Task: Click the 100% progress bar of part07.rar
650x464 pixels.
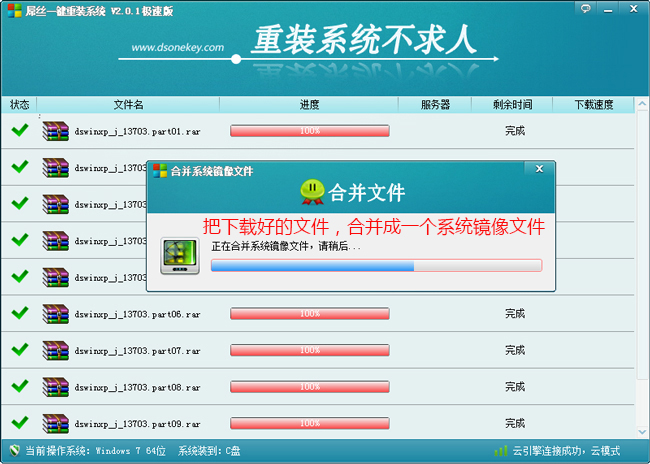Action: pyautogui.click(x=310, y=350)
